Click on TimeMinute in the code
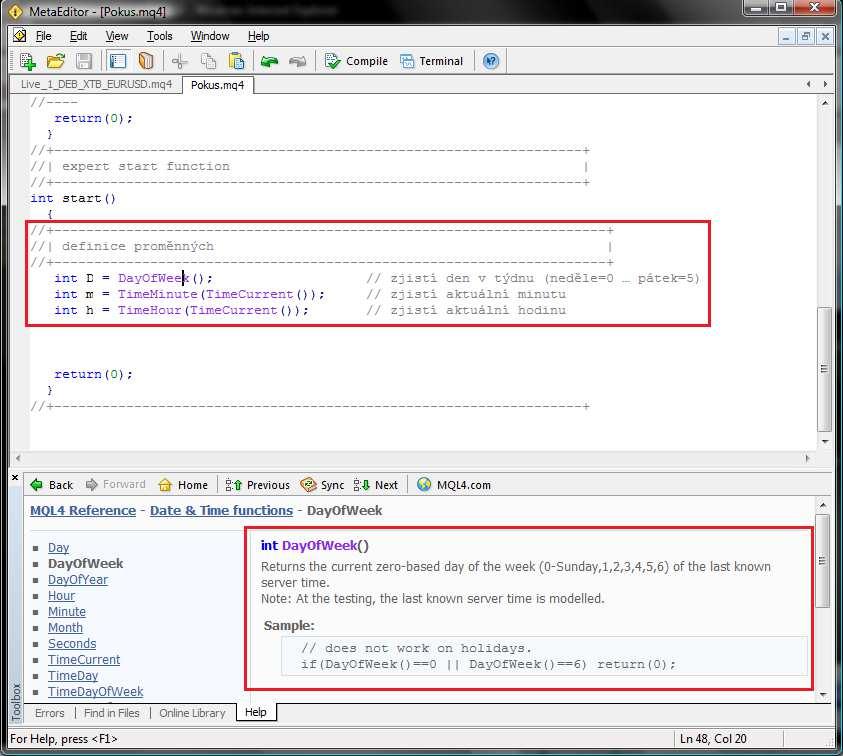 158,294
